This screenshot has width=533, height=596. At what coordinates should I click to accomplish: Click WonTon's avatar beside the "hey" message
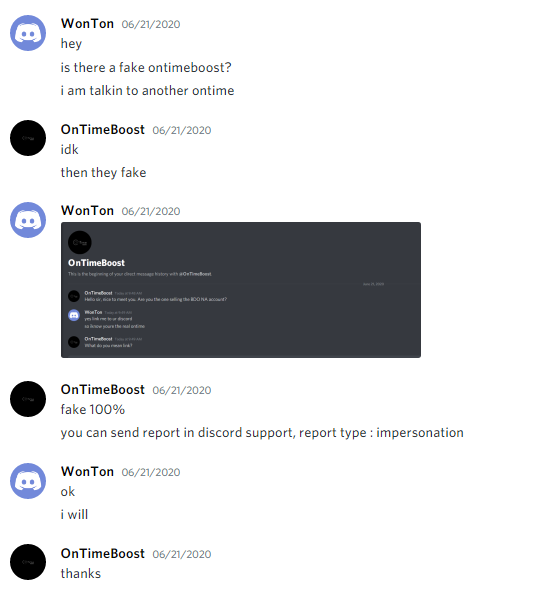(x=28, y=33)
